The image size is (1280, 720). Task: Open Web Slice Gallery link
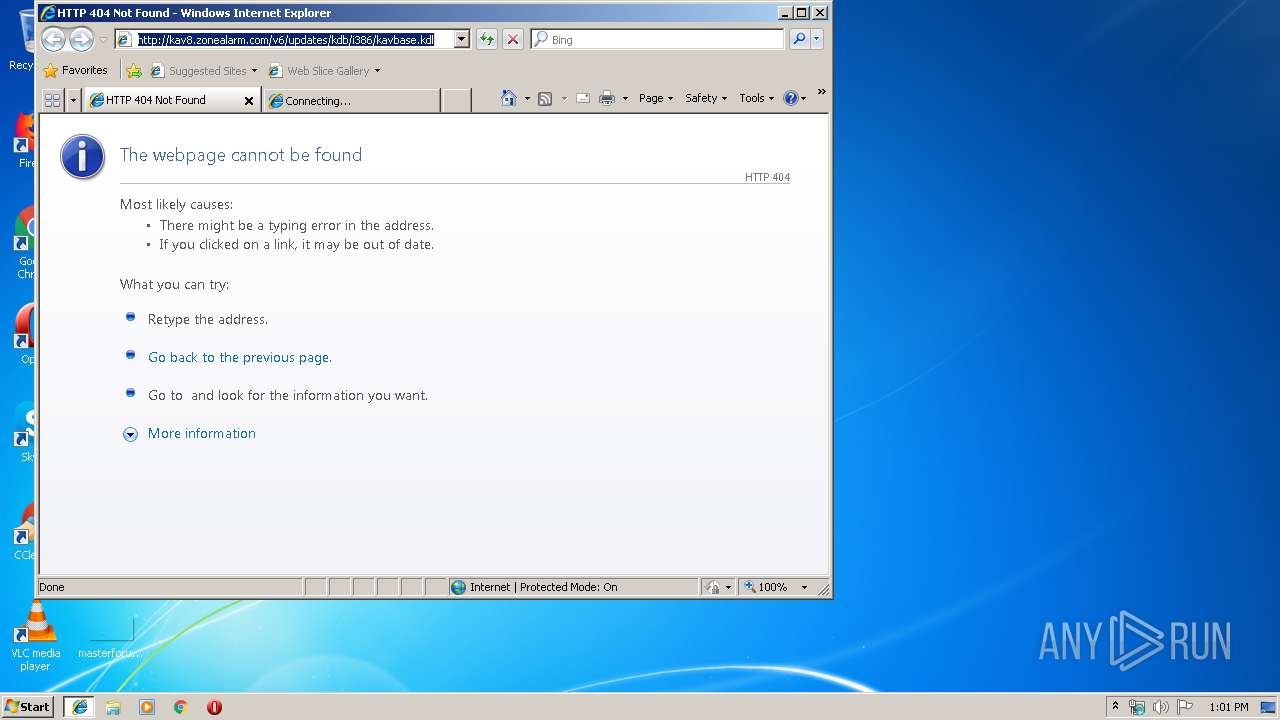pyautogui.click(x=324, y=71)
